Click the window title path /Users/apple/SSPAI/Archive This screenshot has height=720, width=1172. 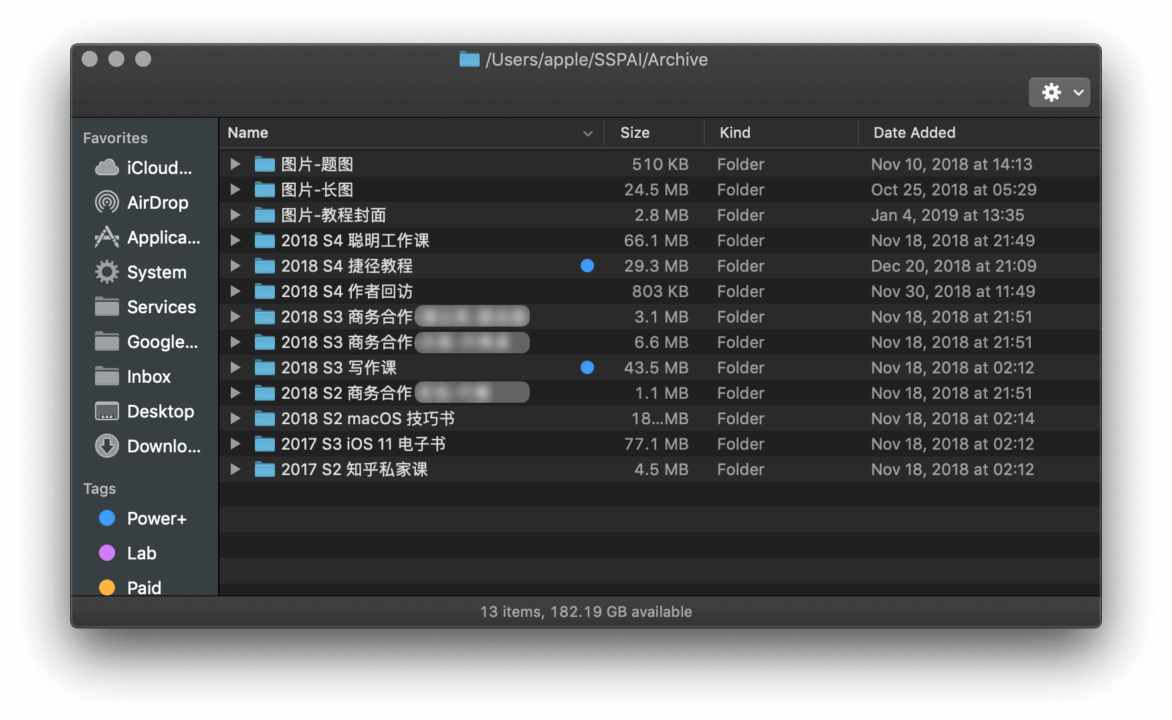point(596,59)
